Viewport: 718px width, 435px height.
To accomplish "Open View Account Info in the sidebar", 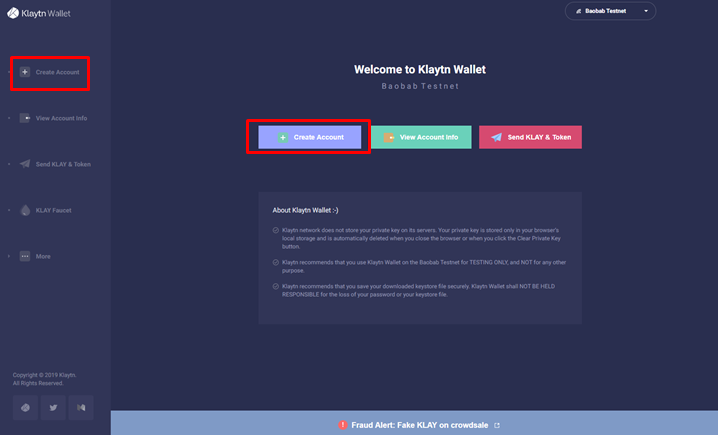I will tap(61, 118).
